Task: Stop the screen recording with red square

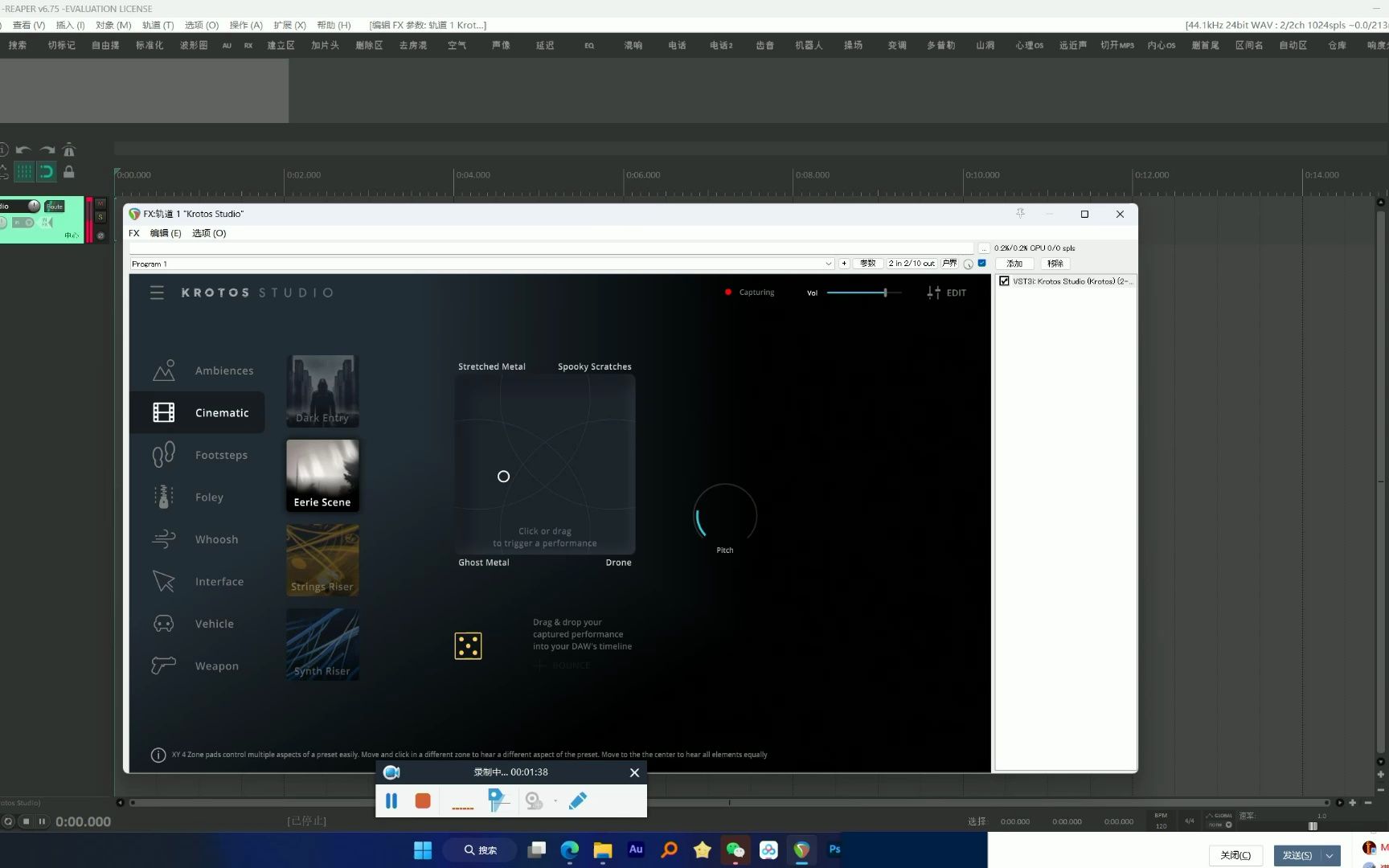Action: [423, 800]
